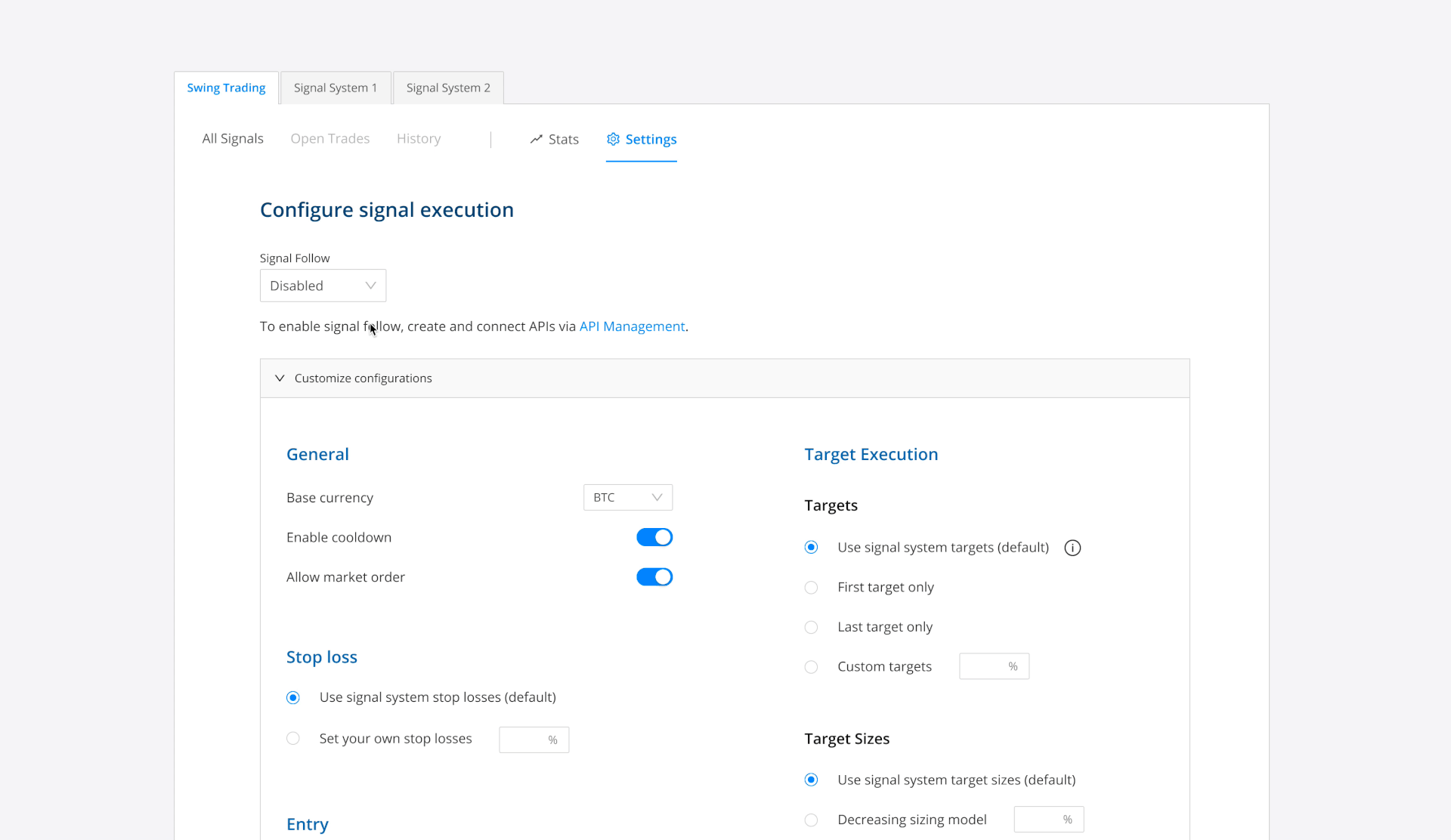Viewport: 1451px width, 840px height.
Task: Open the All Signals sub-tab
Action: (233, 139)
